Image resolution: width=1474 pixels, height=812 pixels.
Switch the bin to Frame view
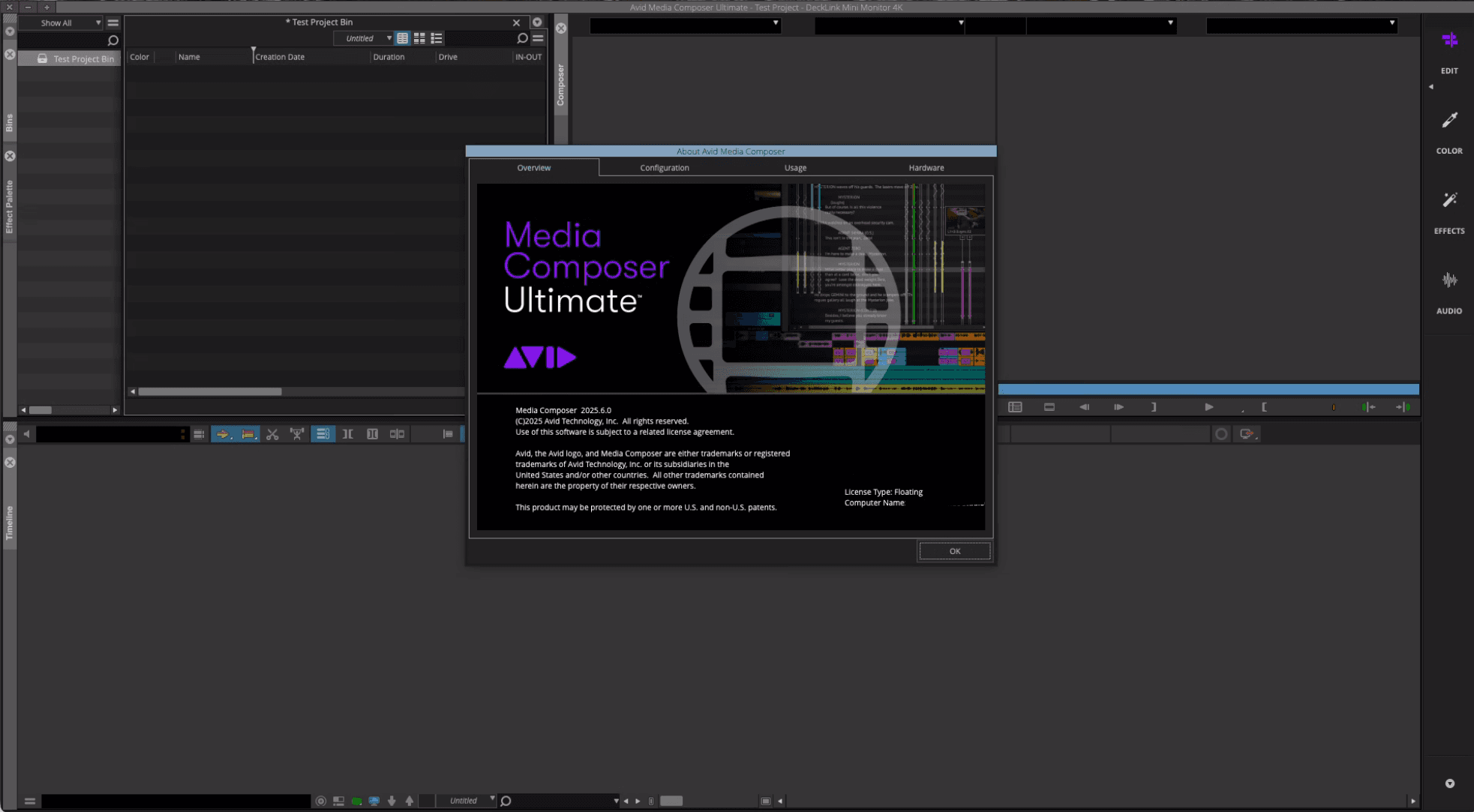pos(419,38)
